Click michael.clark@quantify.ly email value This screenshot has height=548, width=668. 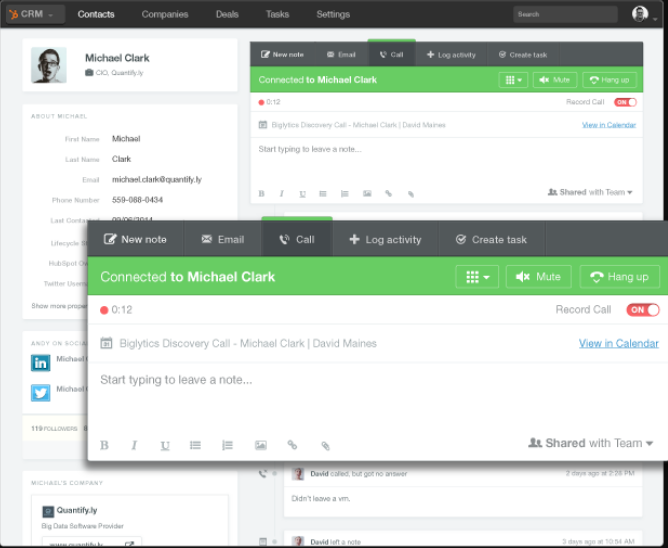[157, 180]
